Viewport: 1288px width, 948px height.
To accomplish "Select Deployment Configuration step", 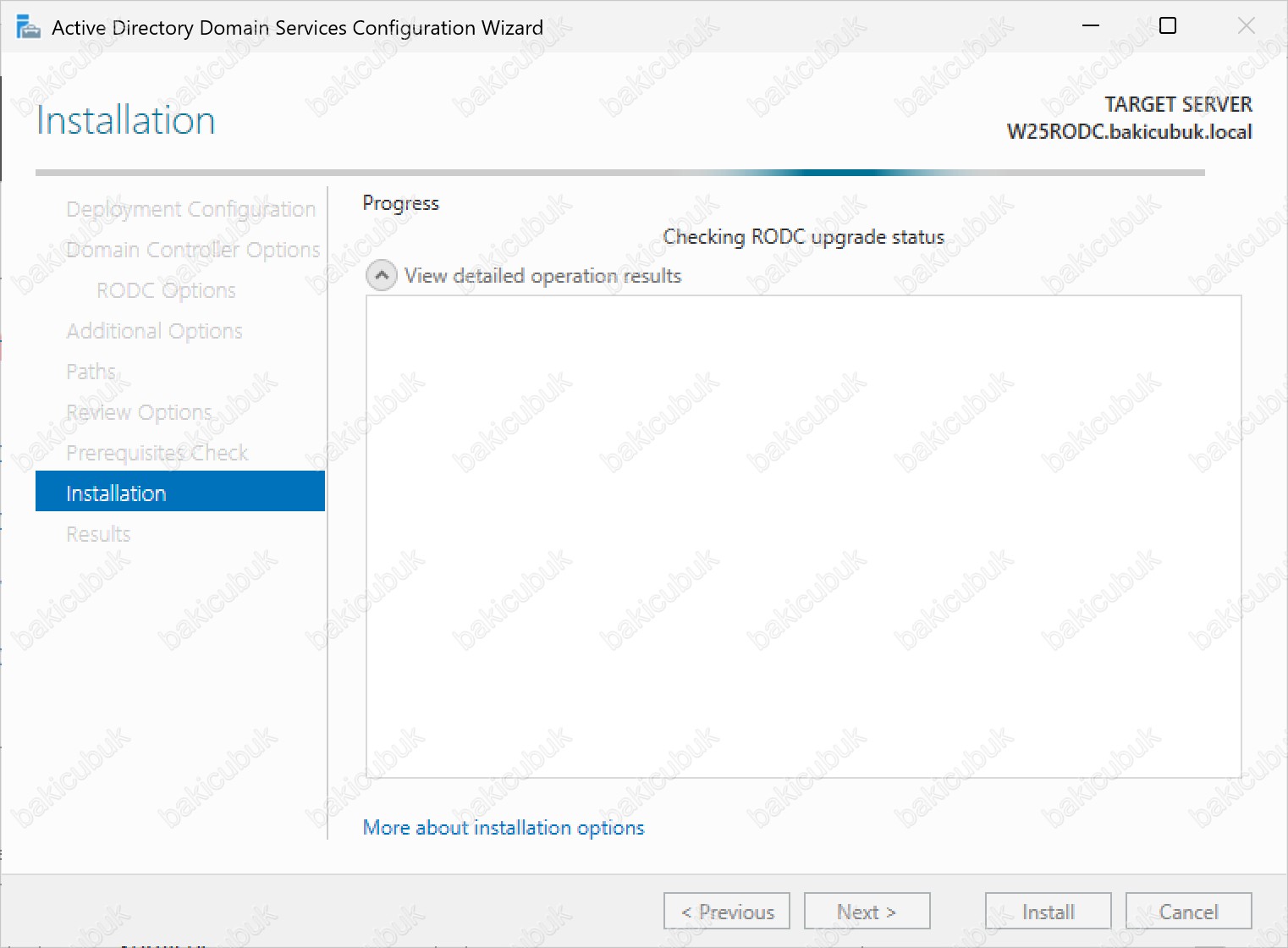I will (191, 209).
